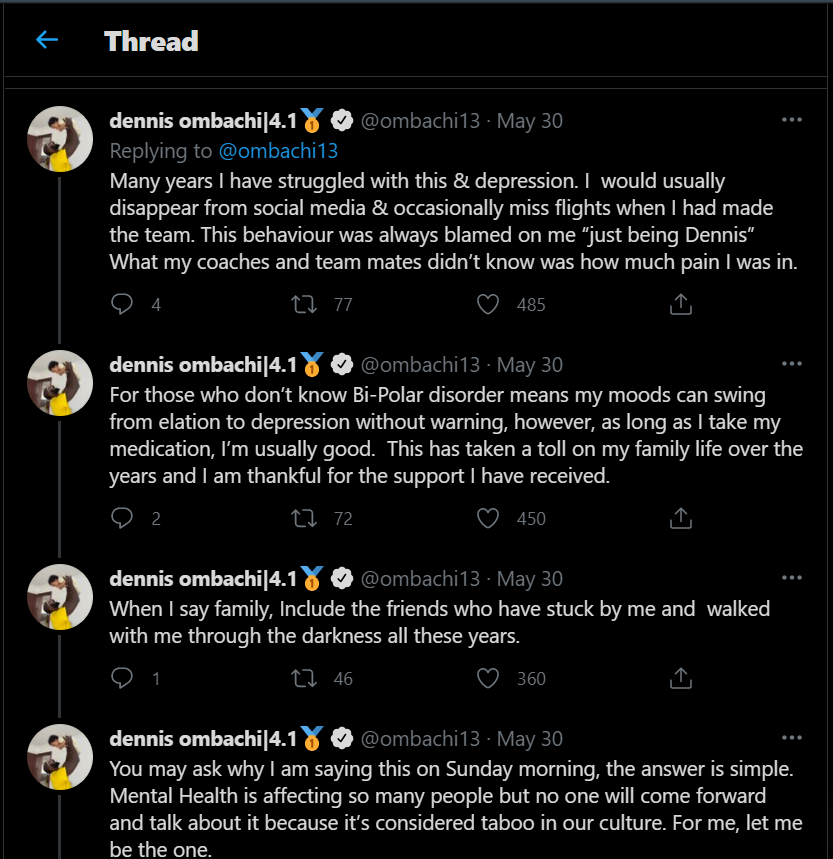Retweet the tweet with 46 retweets
This screenshot has width=833, height=859.
point(304,678)
